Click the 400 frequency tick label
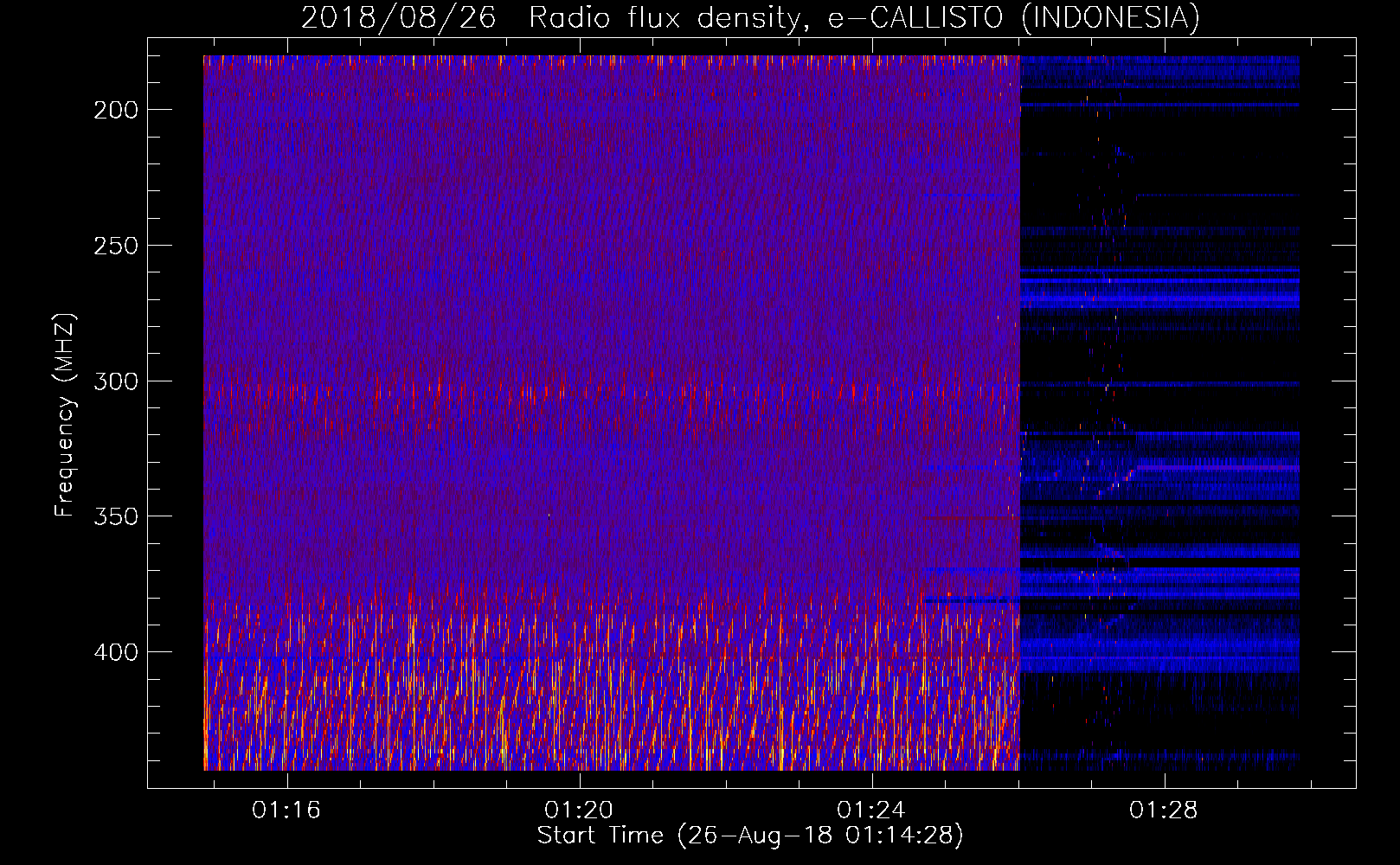Screen dimensions: 1400x865 116,652
